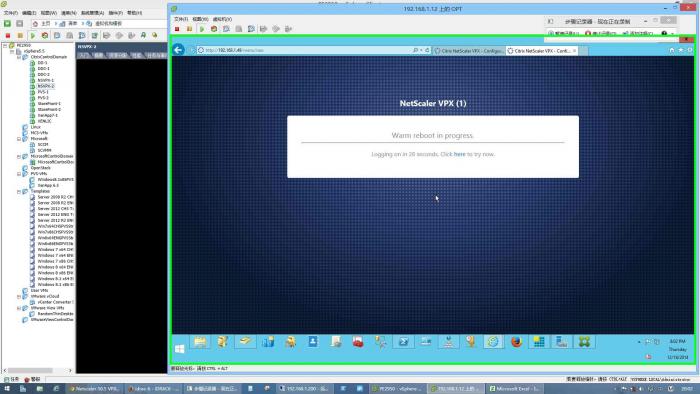Select PVS-1 virtual machine in tree

click(43, 92)
